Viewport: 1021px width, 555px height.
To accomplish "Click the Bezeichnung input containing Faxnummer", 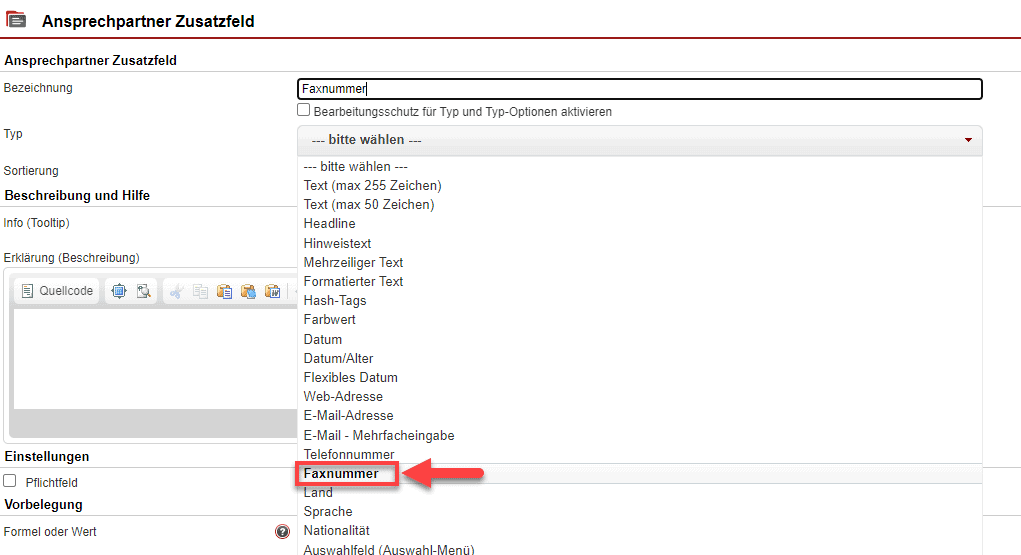I will (639, 89).
